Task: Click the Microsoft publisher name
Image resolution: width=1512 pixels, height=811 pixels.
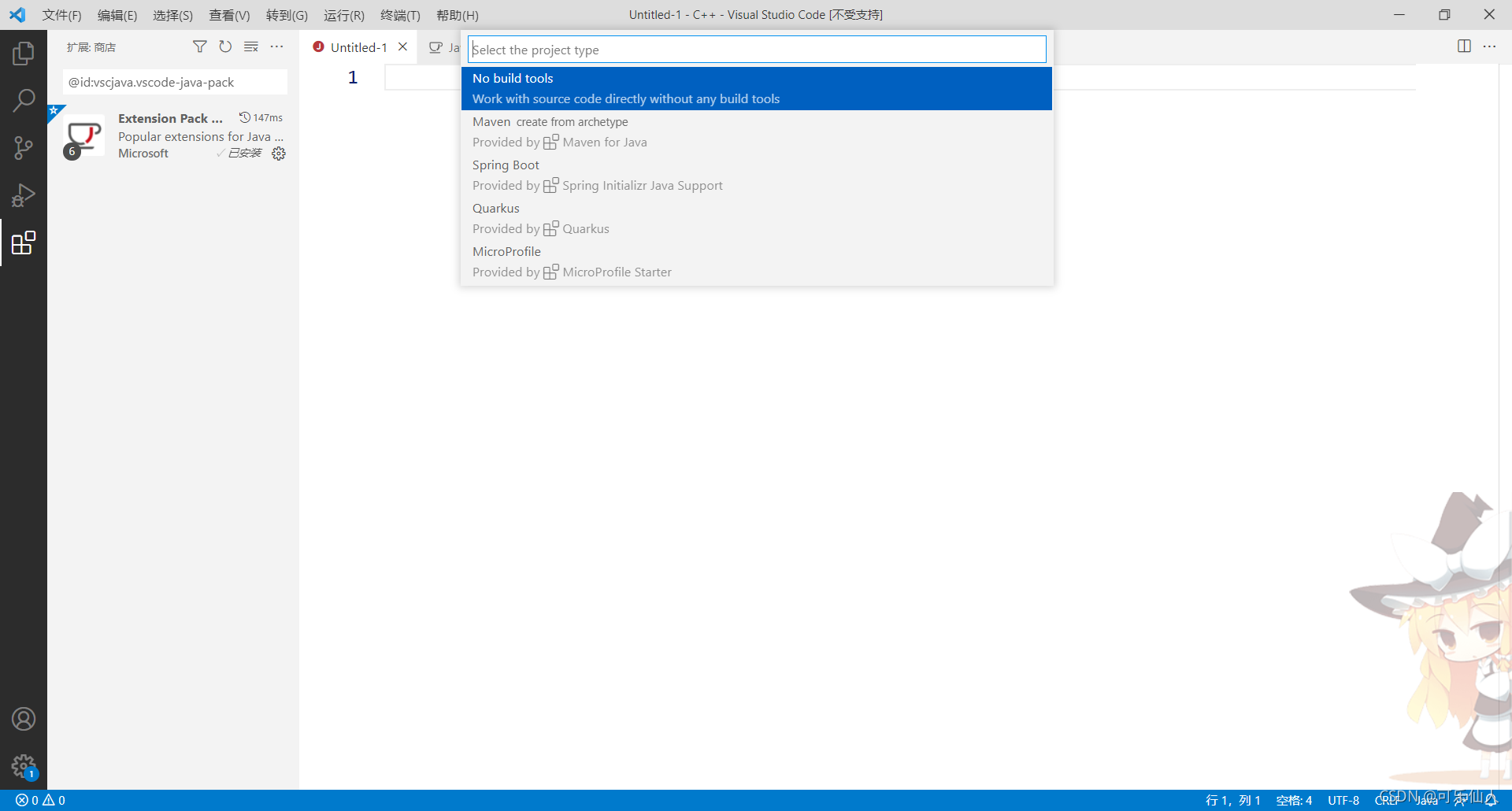Action: (143, 154)
